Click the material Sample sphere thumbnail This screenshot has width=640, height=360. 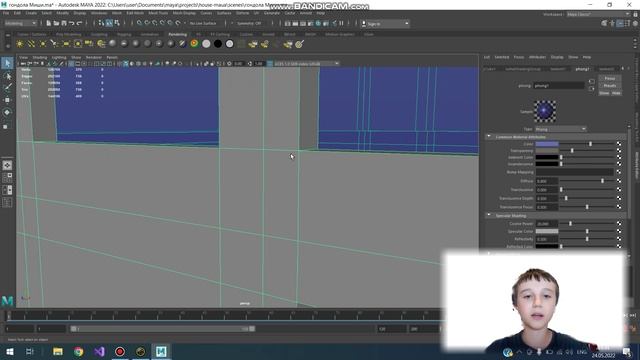click(x=545, y=111)
